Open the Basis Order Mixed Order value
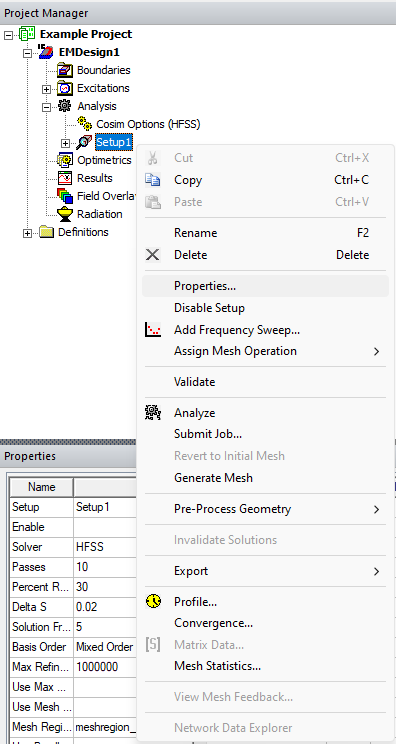The image size is (396, 744). pyautogui.click(x=105, y=647)
